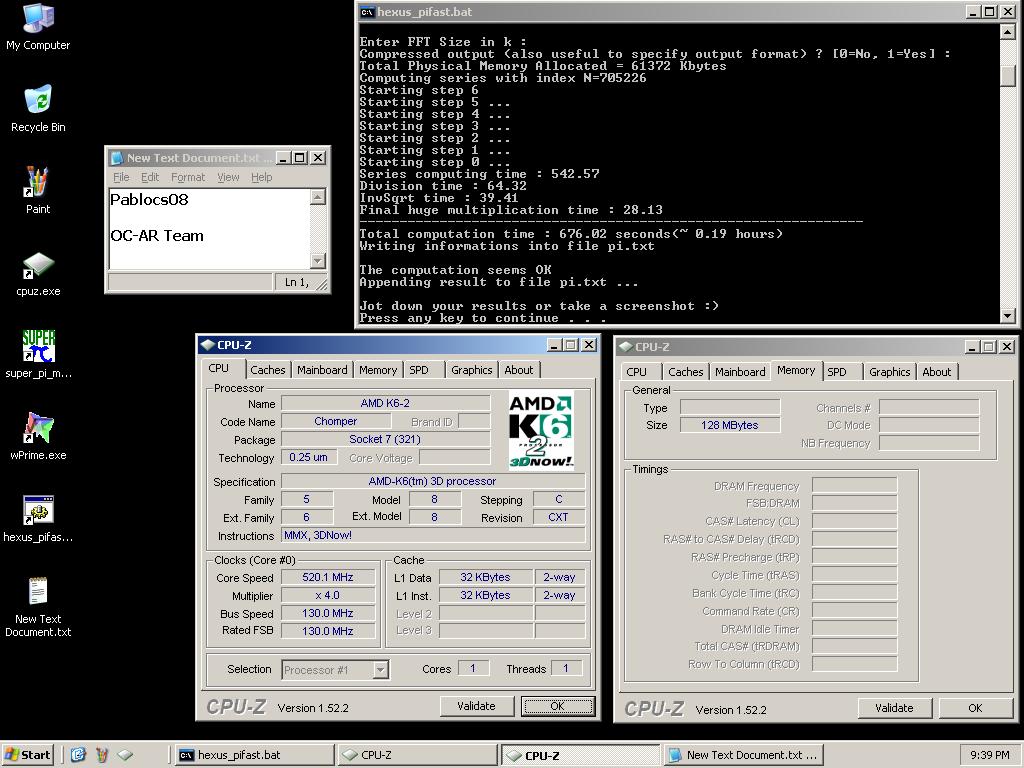The image size is (1024, 768).
Task: Click the 128 MBytes memory size value
Action: tap(729, 425)
